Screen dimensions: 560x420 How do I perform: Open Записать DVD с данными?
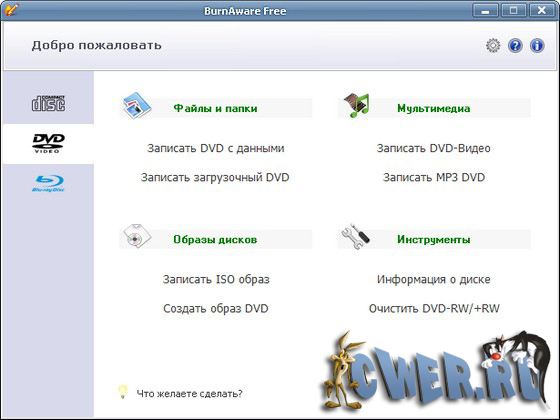coord(216,148)
